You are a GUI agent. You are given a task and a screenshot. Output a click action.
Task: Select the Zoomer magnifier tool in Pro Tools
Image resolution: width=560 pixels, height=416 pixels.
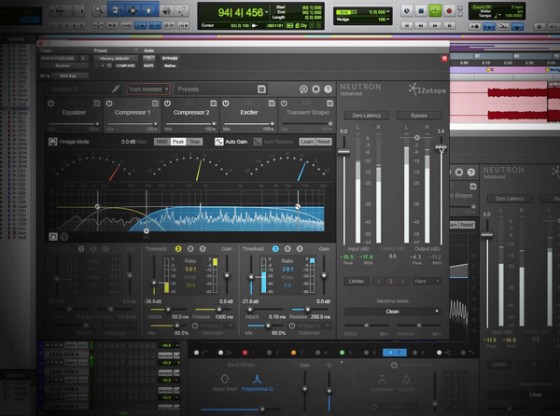coord(98,11)
